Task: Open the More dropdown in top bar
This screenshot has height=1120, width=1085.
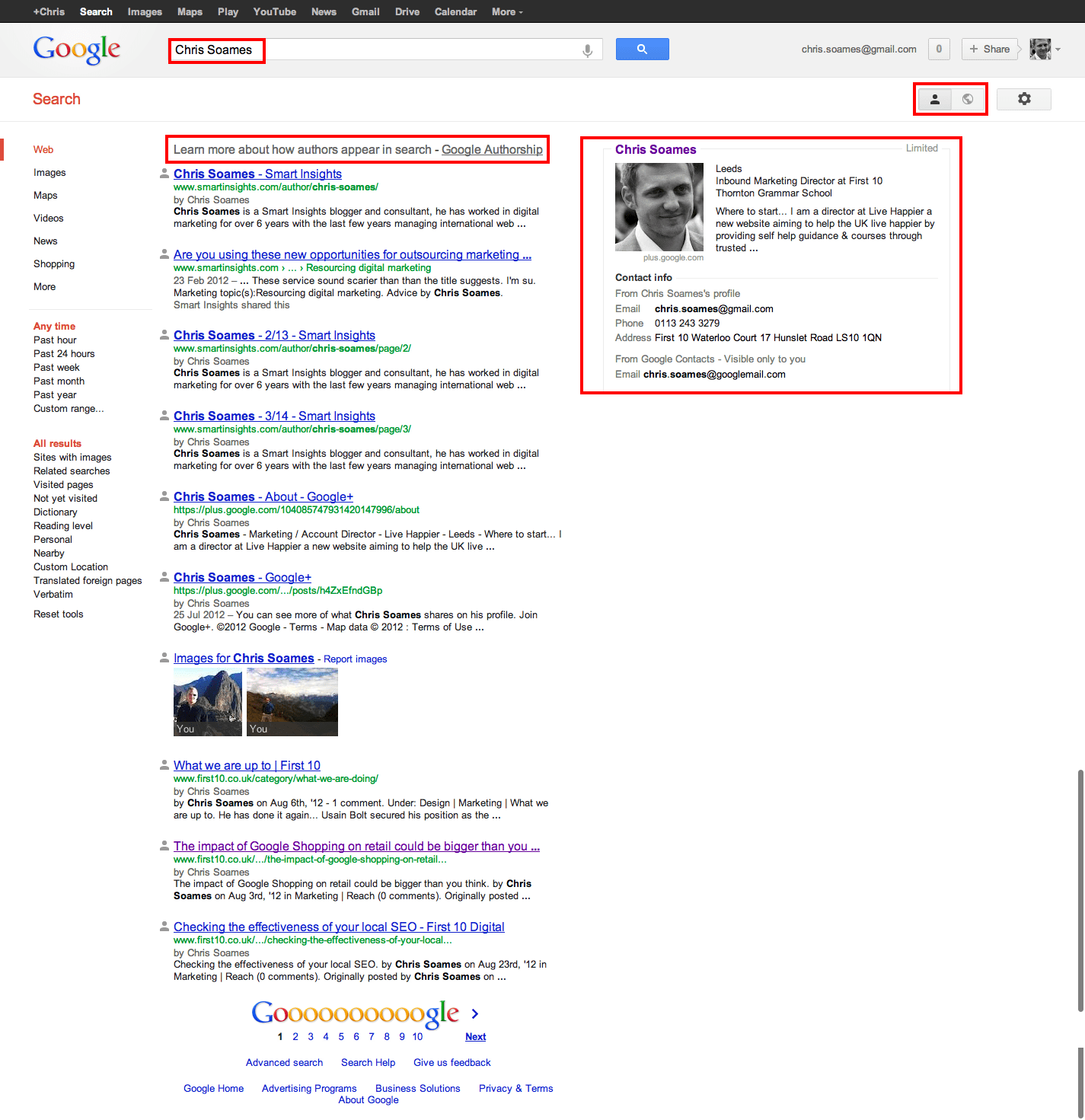Action: pyautogui.click(x=506, y=11)
